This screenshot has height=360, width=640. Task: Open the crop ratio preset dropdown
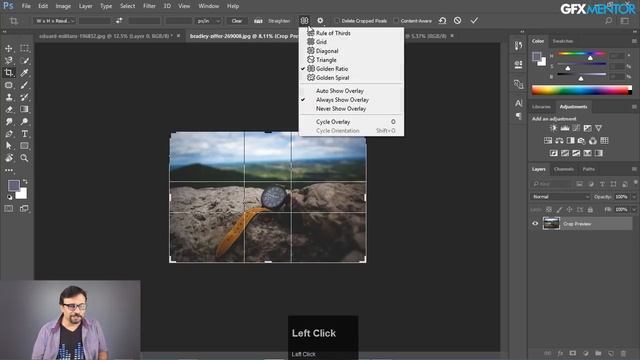pos(54,21)
